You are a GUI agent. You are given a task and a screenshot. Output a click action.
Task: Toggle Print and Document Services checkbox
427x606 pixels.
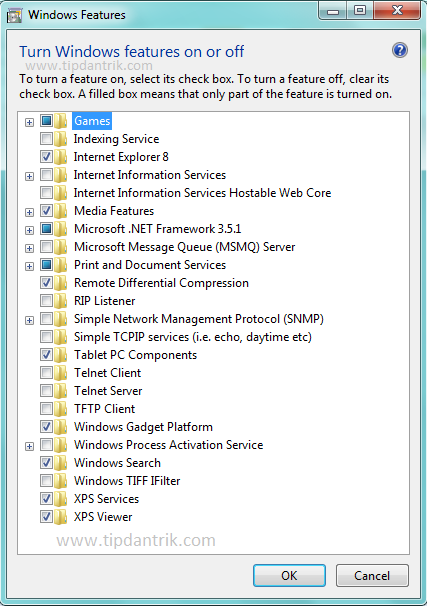pos(46,265)
